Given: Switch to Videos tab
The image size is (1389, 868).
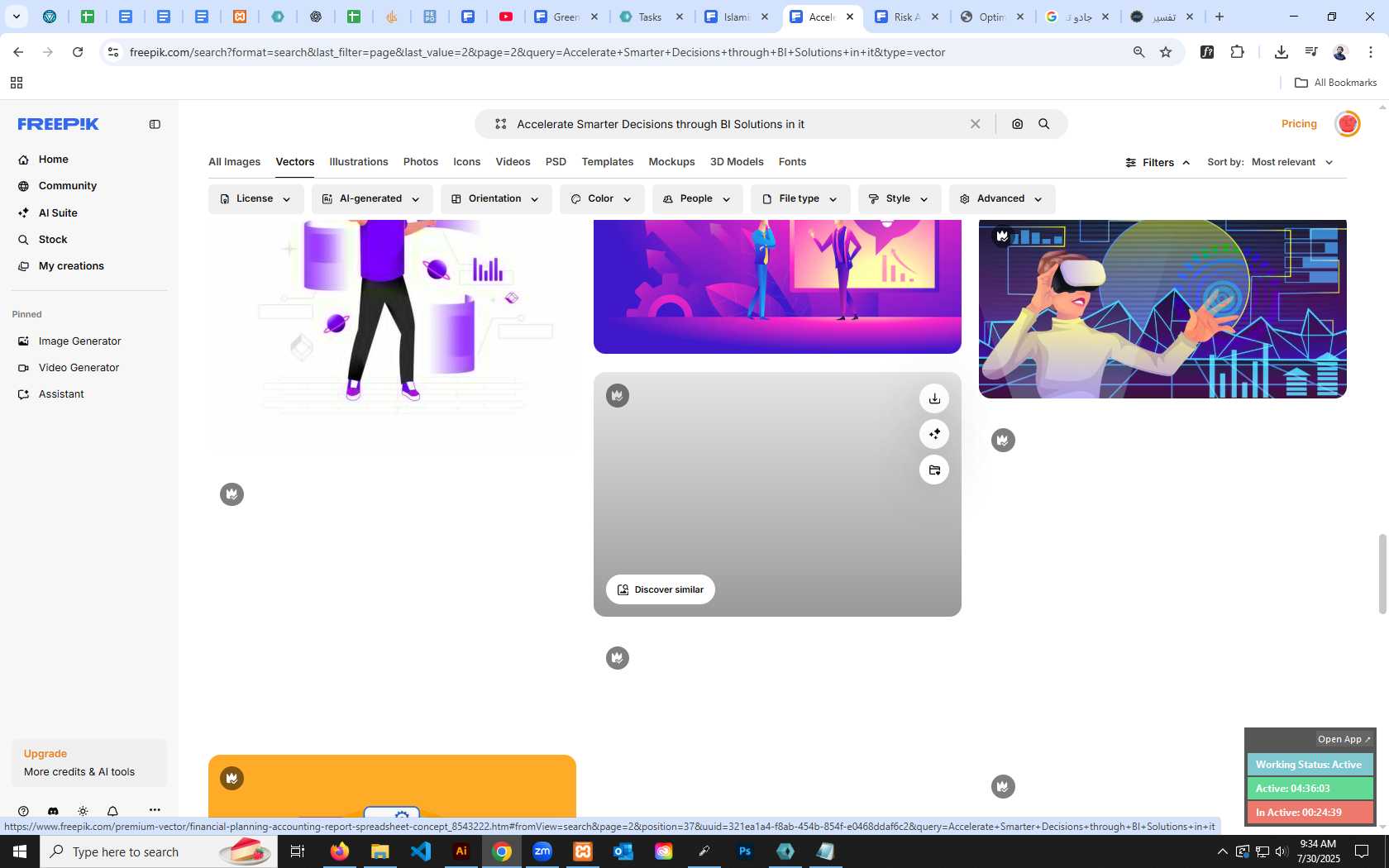Looking at the screenshot, I should 513,162.
